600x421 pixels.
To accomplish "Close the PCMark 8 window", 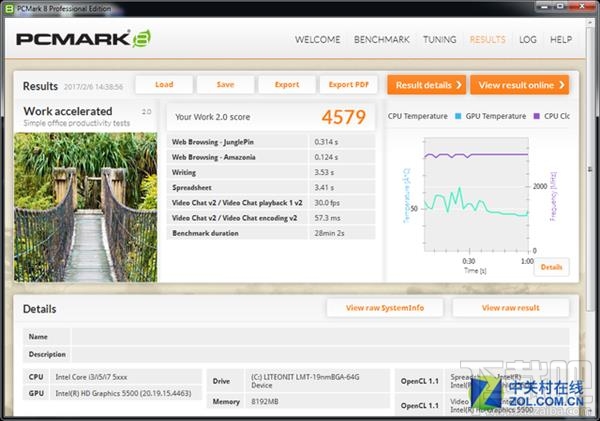I will point(582,6).
